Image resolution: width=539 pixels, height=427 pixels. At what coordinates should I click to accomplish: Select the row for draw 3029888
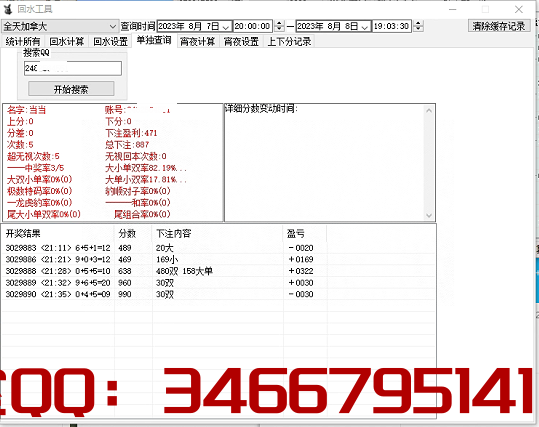tap(219, 271)
